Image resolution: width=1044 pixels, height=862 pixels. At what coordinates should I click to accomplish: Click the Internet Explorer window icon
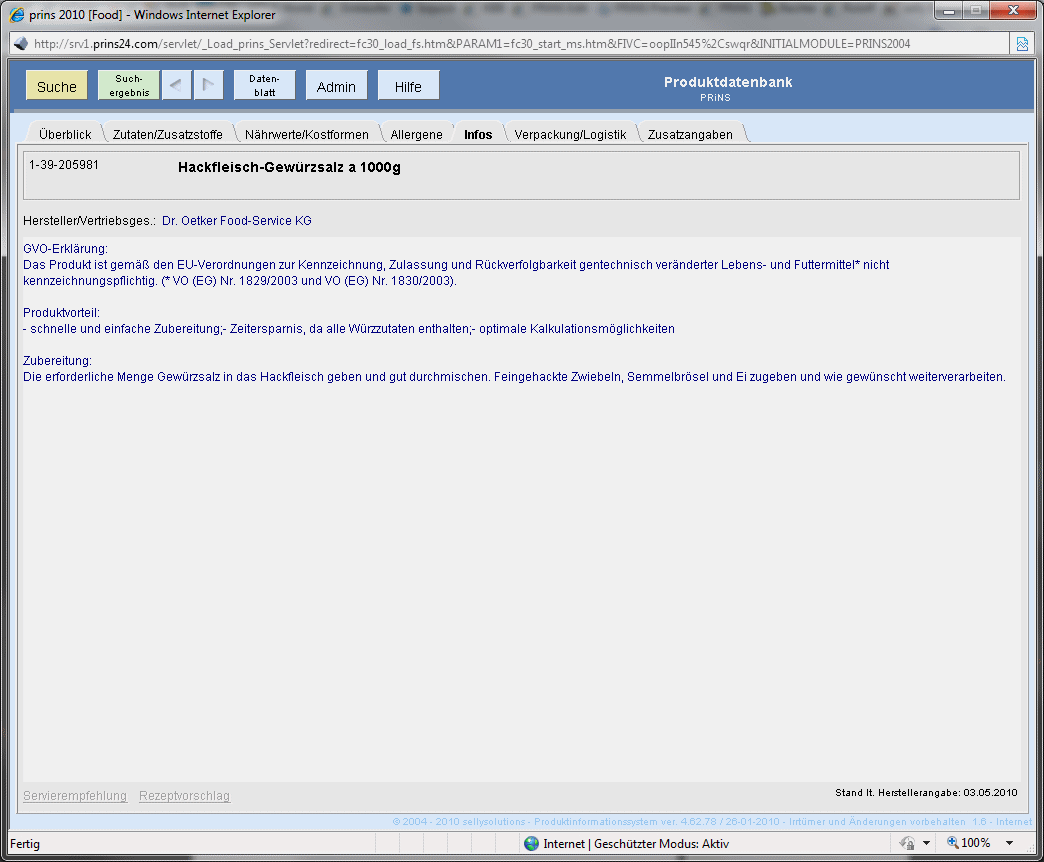[17, 15]
